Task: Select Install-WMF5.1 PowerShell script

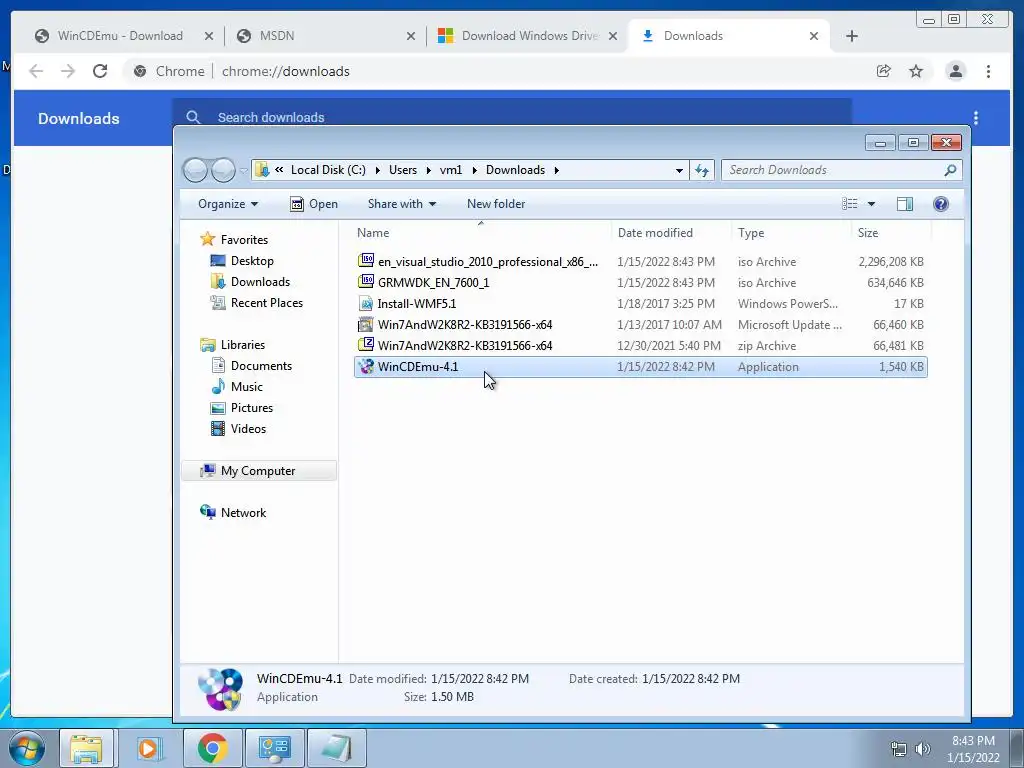Action: coord(640,304)
